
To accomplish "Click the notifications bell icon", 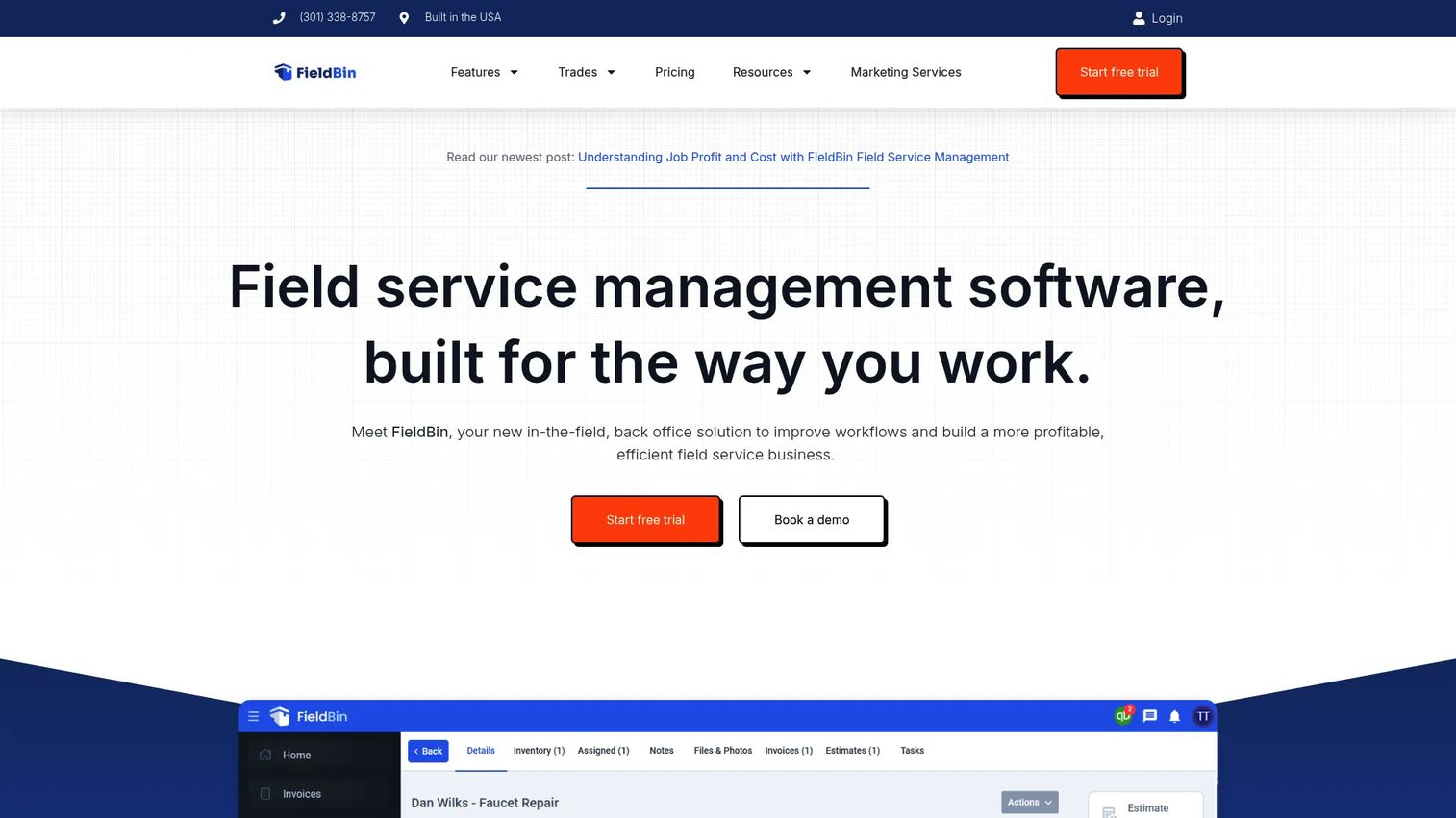I will click(x=1175, y=716).
